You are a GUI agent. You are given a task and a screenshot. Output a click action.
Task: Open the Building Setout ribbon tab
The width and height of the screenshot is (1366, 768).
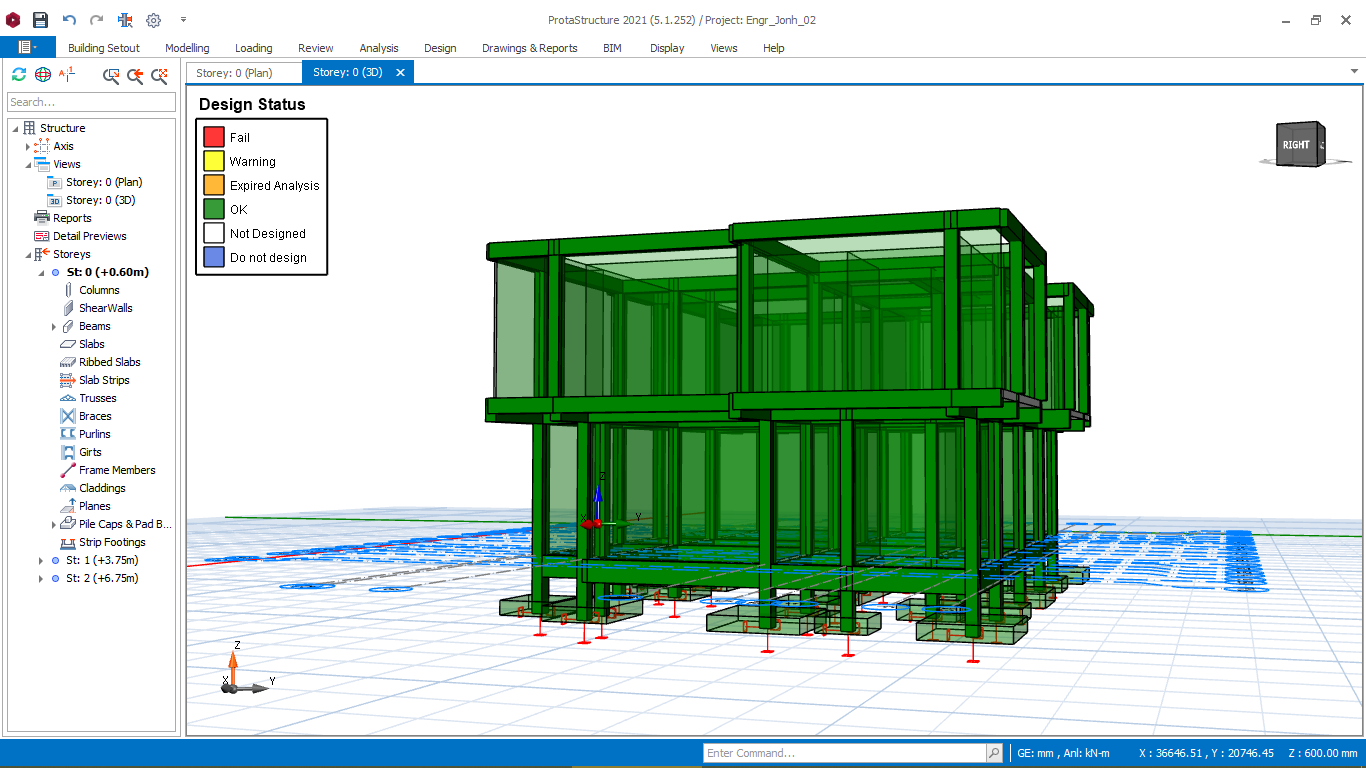tap(104, 48)
